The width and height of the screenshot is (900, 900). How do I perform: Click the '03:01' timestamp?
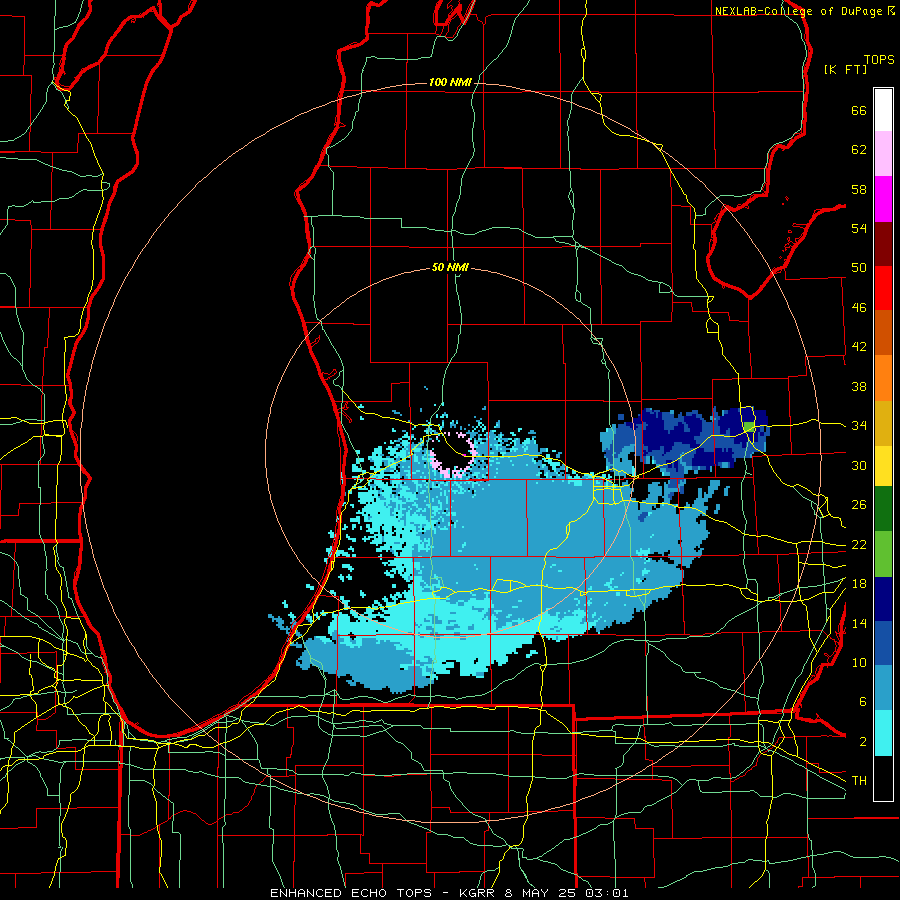(607, 893)
